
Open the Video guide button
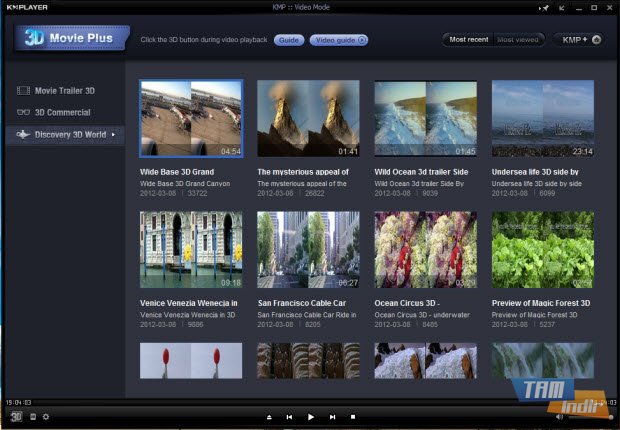click(339, 40)
